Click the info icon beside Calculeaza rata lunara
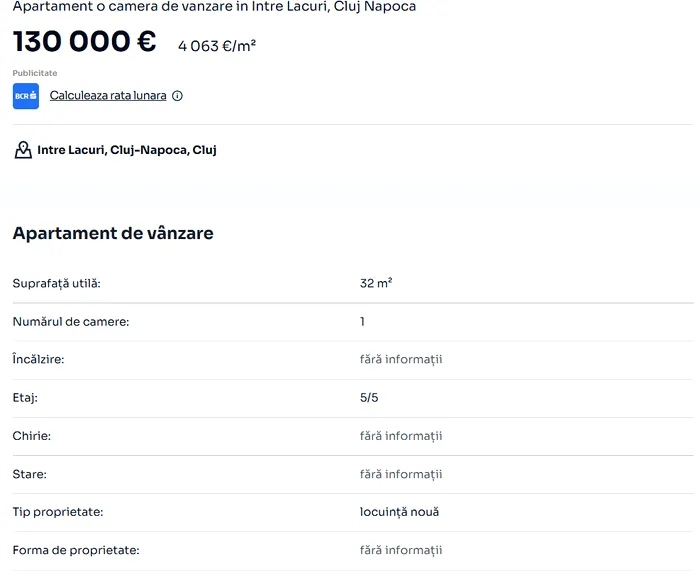 [177, 96]
